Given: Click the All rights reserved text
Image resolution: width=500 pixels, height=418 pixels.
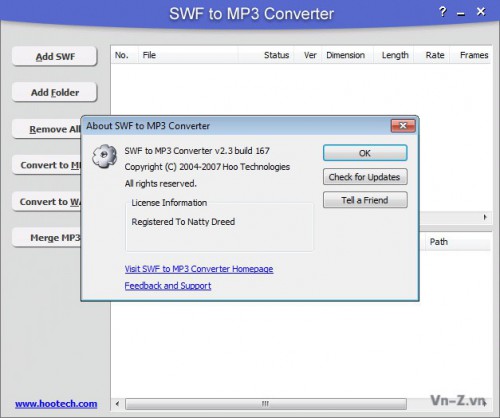Looking at the screenshot, I should pyautogui.click(x=161, y=183).
